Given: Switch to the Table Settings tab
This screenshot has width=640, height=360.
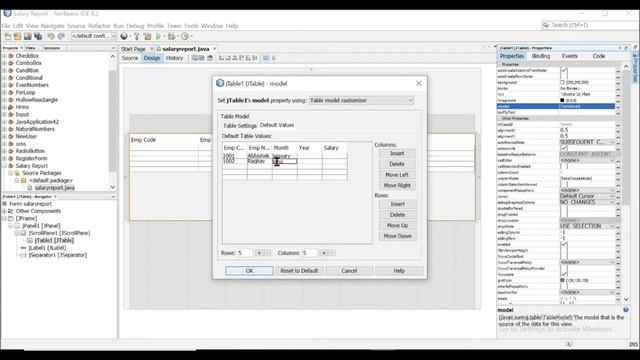Looking at the screenshot, I should (x=240, y=126).
